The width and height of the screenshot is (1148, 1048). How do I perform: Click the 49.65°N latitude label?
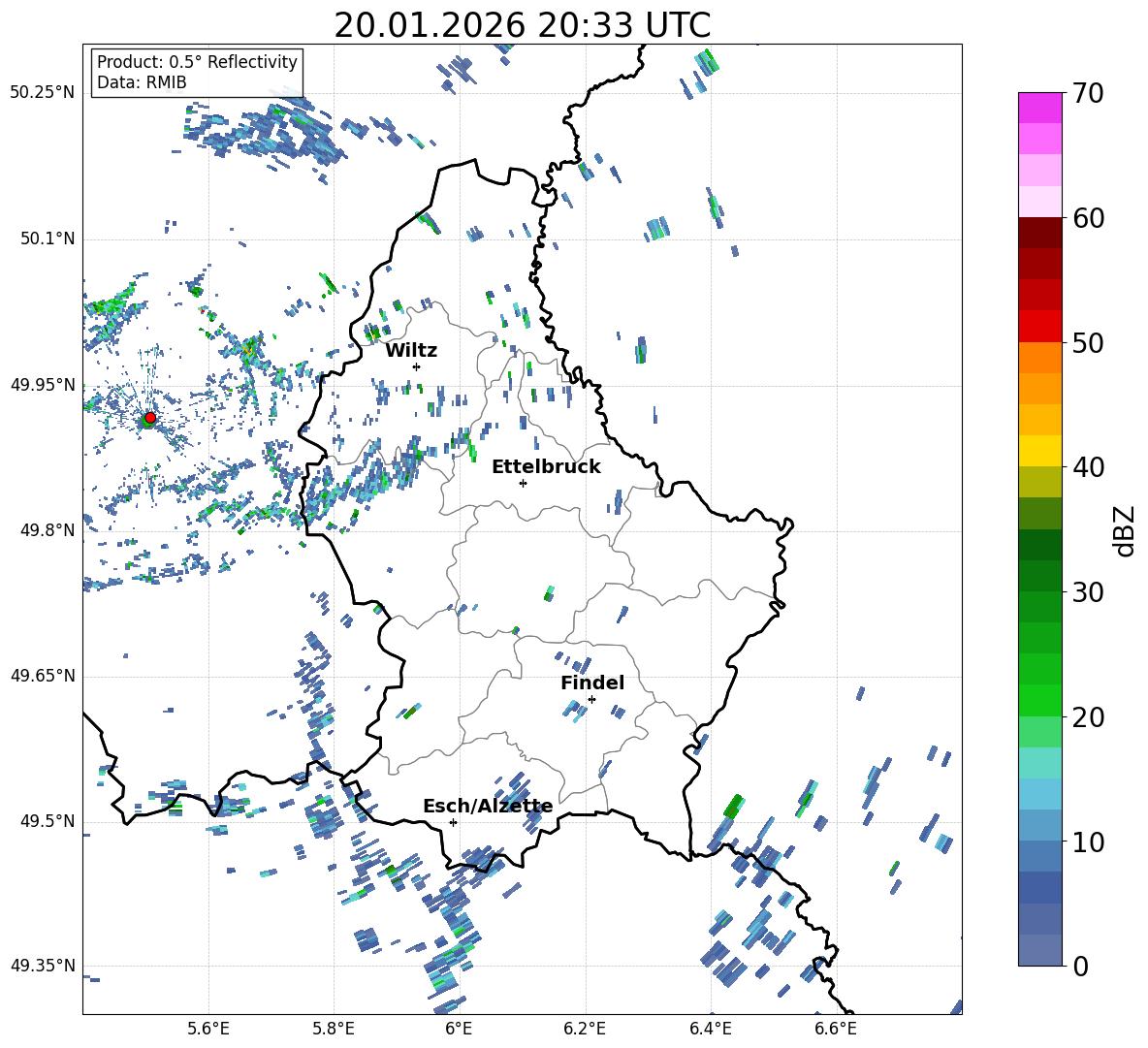[43, 675]
